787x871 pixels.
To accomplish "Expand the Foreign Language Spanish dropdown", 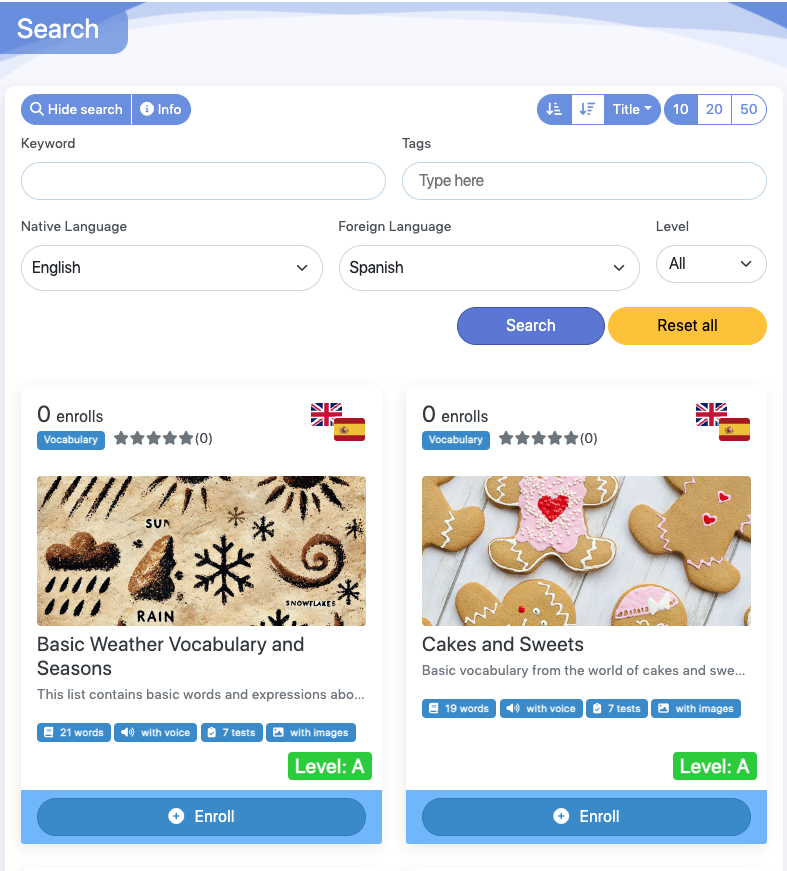I will tap(489, 268).
